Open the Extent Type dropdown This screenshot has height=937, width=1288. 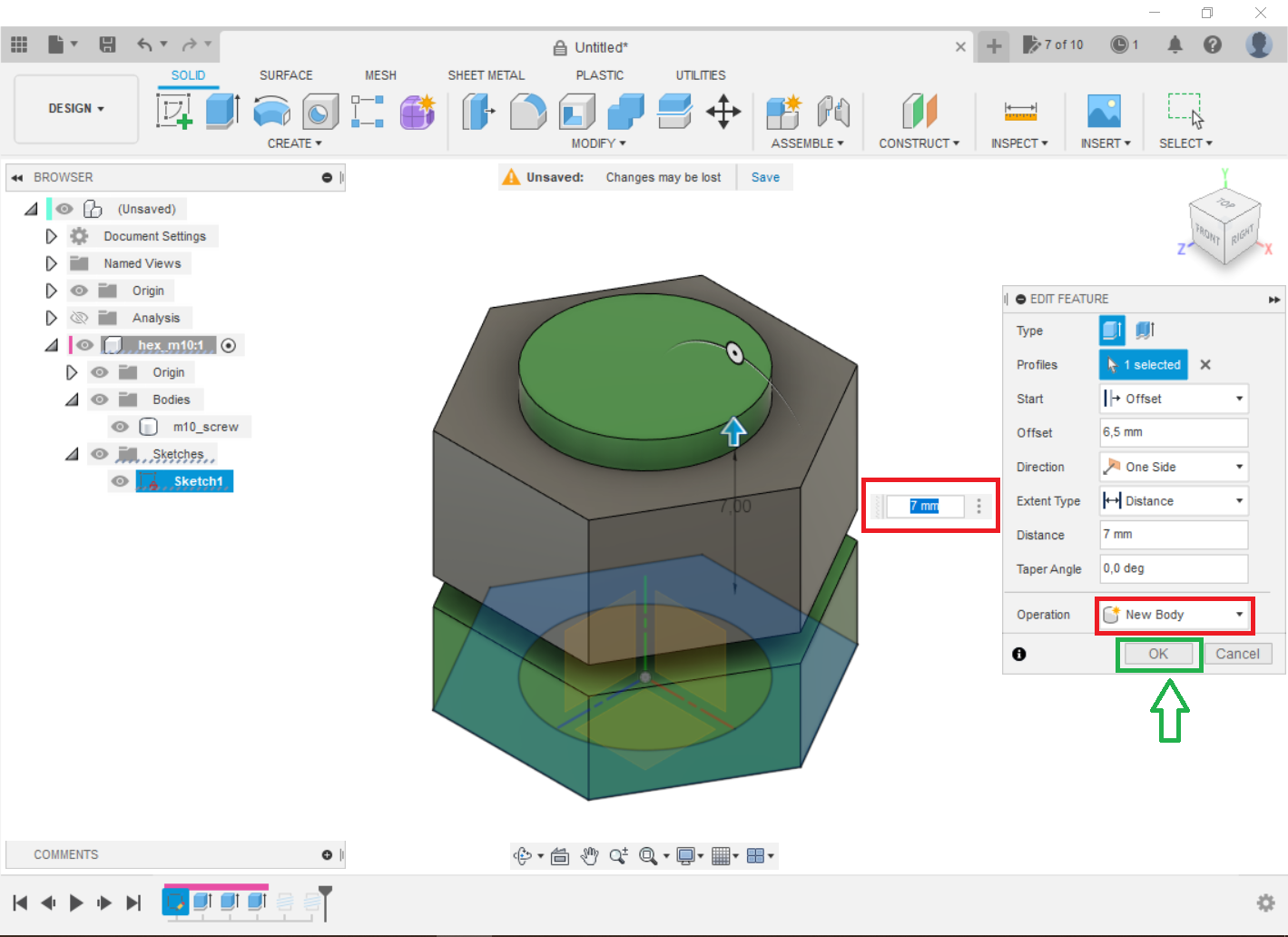click(x=1174, y=501)
